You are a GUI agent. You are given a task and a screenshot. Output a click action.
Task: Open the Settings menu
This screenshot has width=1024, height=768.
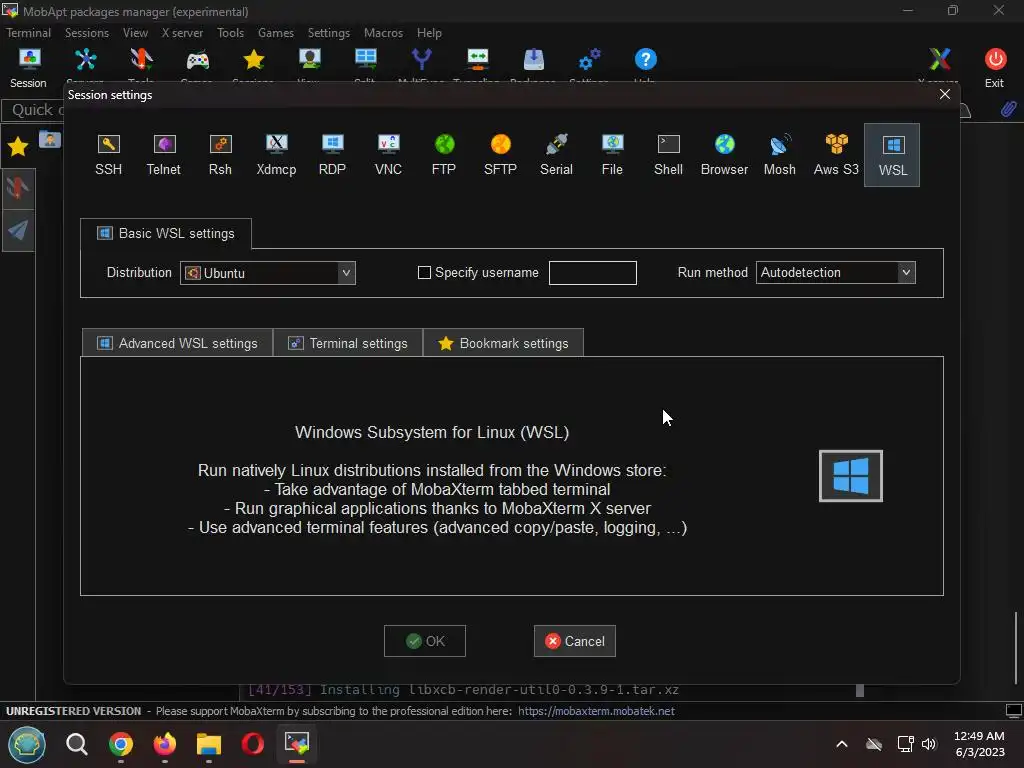pos(328,33)
